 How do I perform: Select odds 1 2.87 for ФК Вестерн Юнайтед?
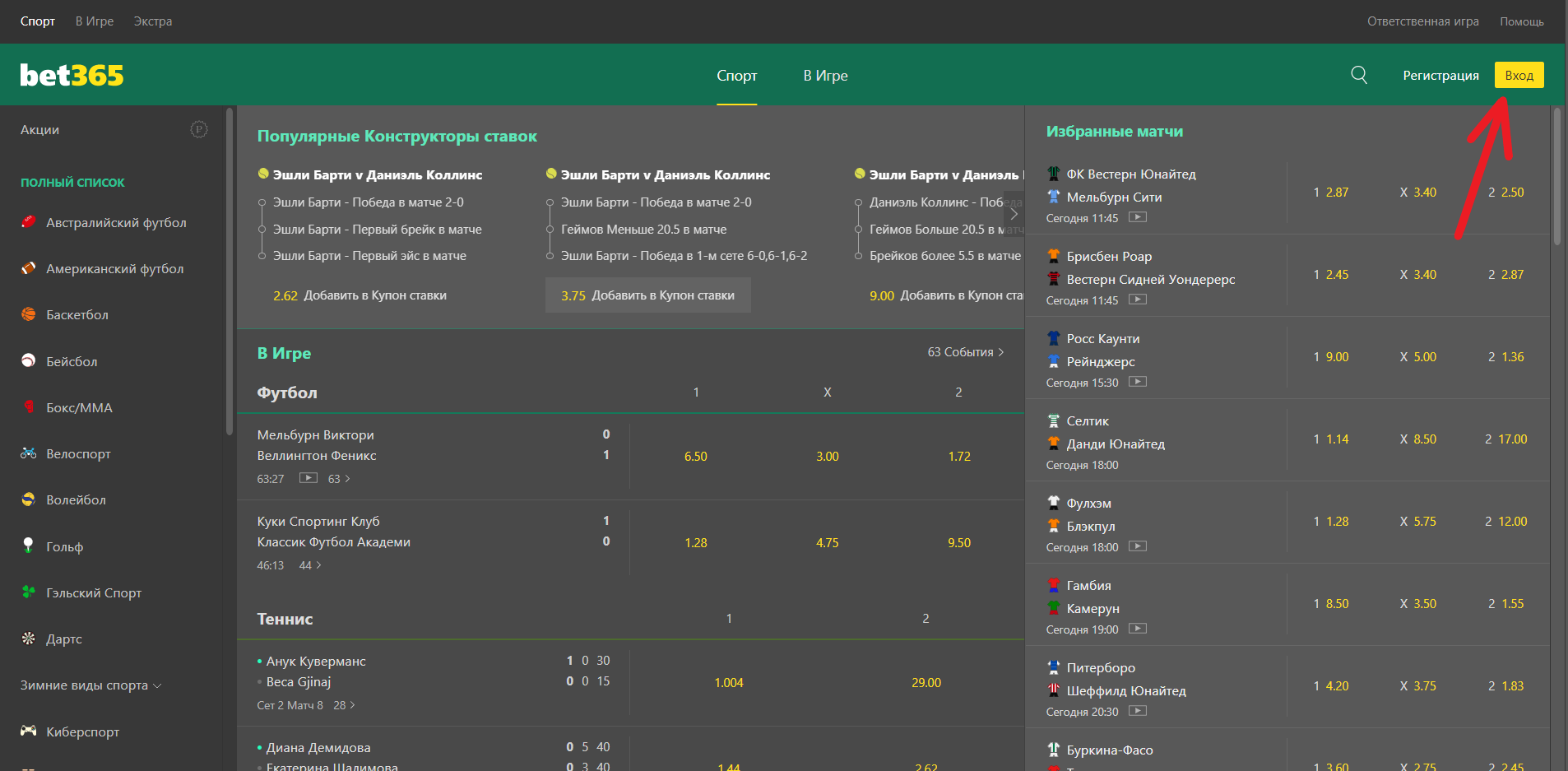pyautogui.click(x=1331, y=193)
